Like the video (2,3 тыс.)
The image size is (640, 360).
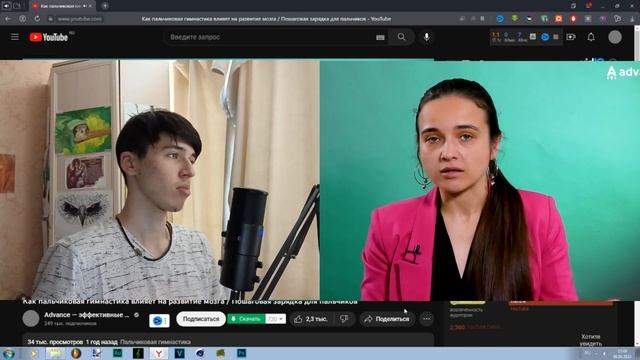pos(311,319)
